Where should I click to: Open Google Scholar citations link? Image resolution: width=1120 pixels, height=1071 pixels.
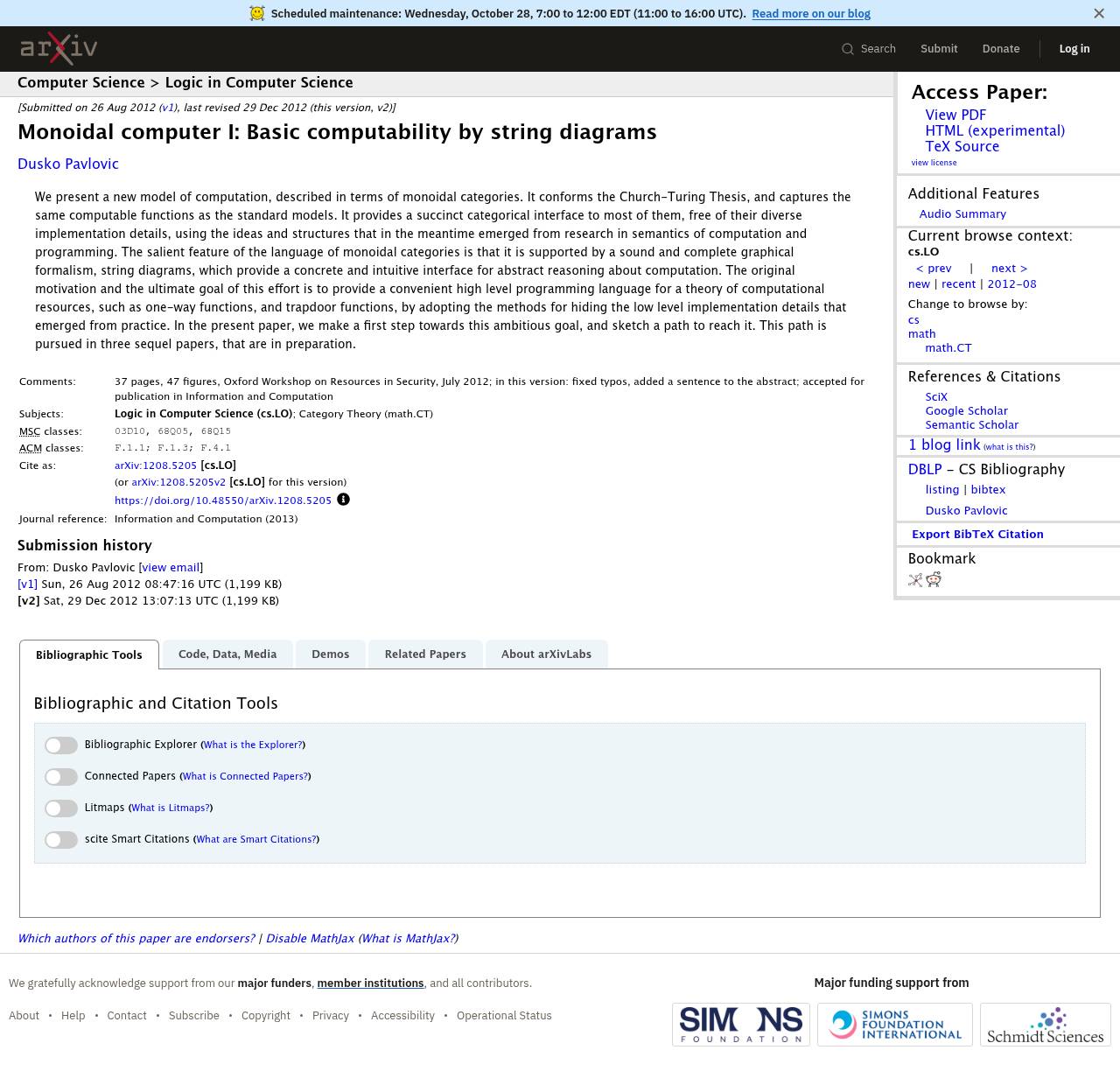[x=966, y=410]
